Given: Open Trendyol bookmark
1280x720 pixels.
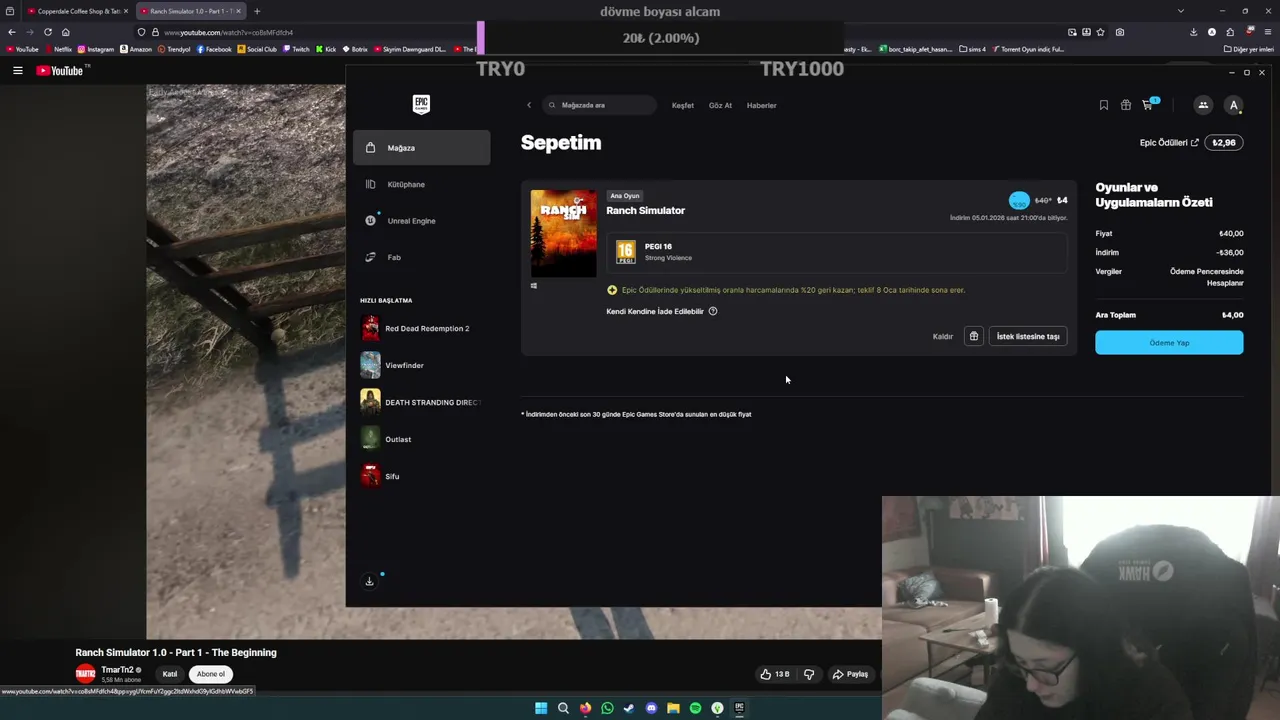Looking at the screenshot, I should [174, 49].
